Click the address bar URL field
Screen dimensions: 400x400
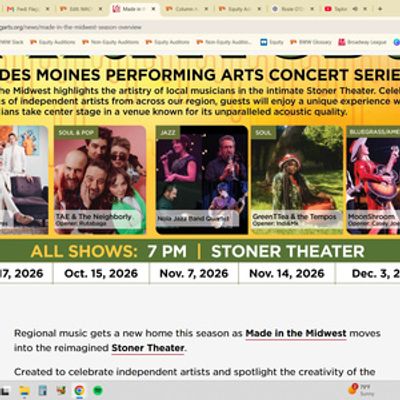point(200,27)
